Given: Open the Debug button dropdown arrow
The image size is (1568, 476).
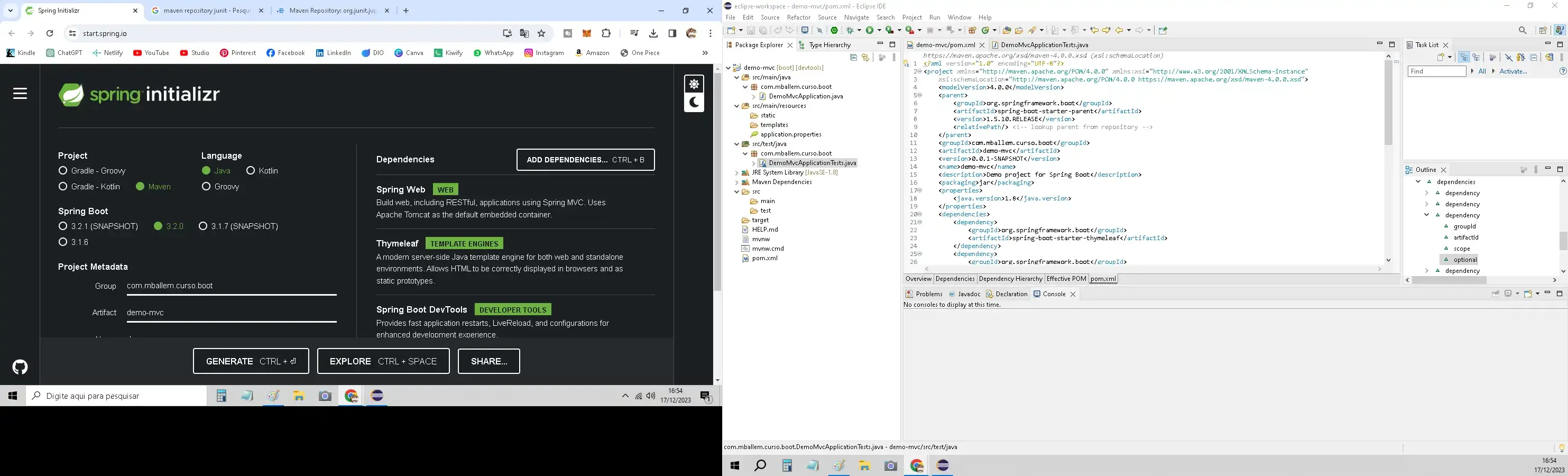Looking at the screenshot, I should coord(860,31).
